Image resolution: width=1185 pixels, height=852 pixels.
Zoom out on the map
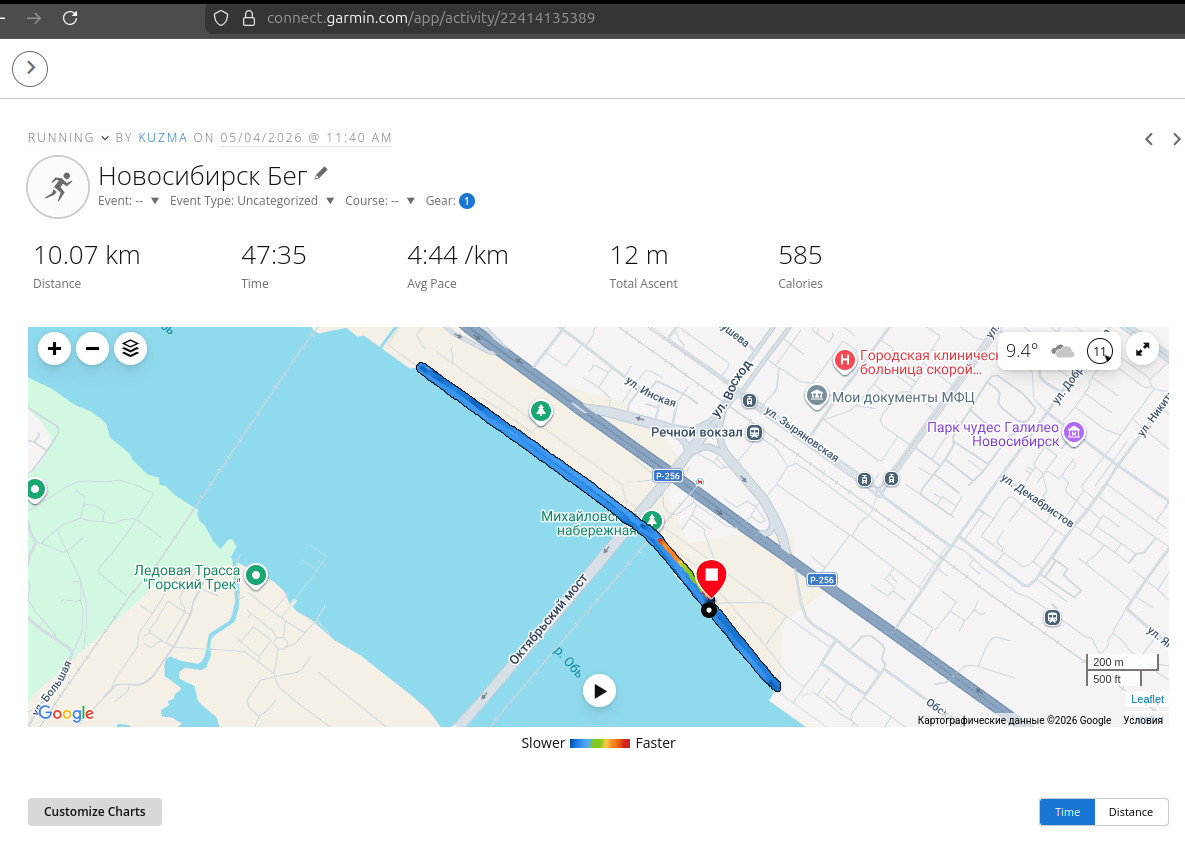92,349
